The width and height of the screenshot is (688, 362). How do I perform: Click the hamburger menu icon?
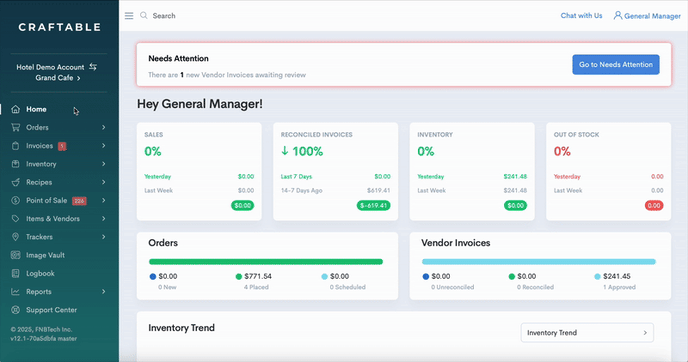click(129, 16)
